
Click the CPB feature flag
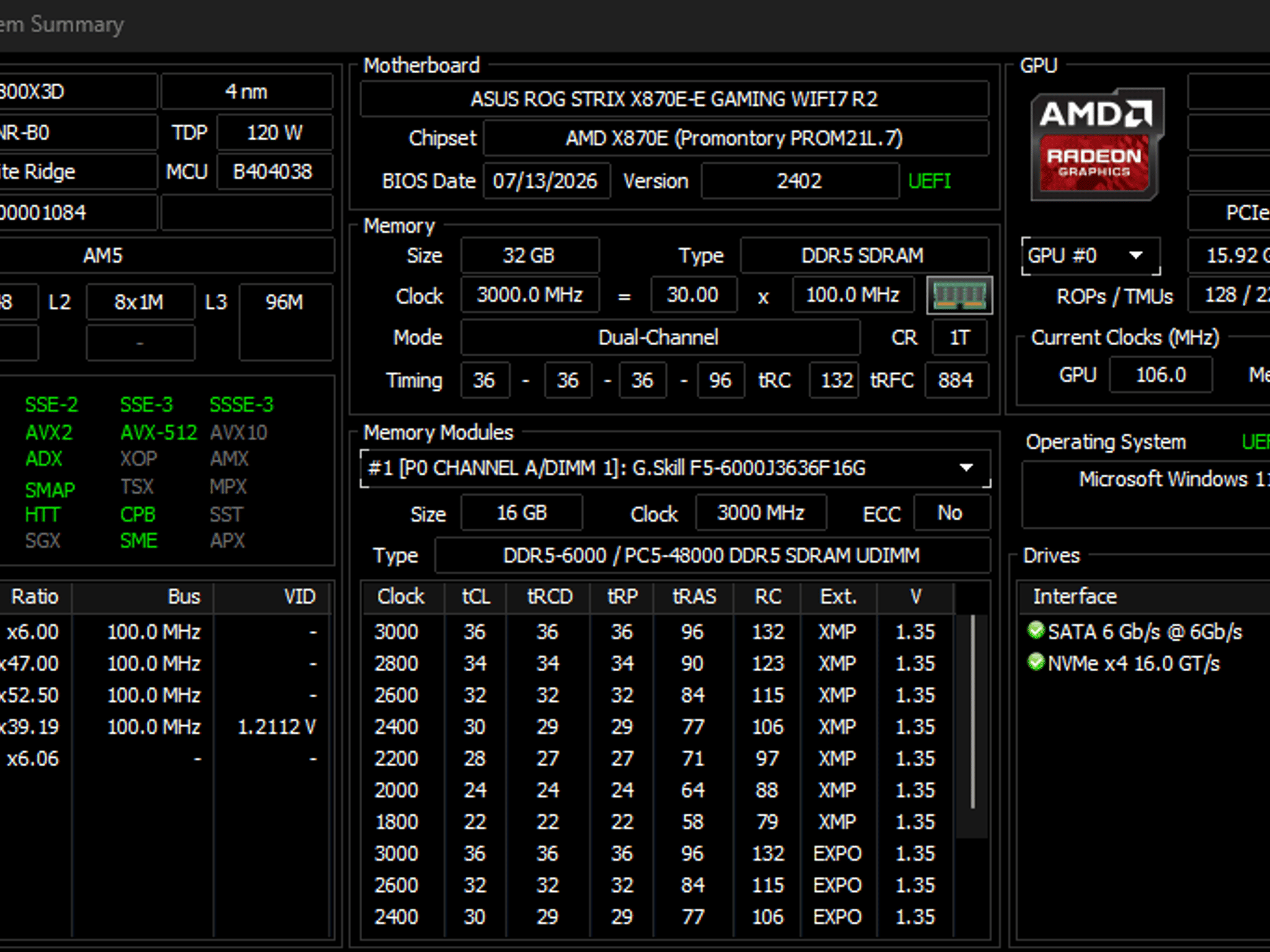(x=138, y=514)
